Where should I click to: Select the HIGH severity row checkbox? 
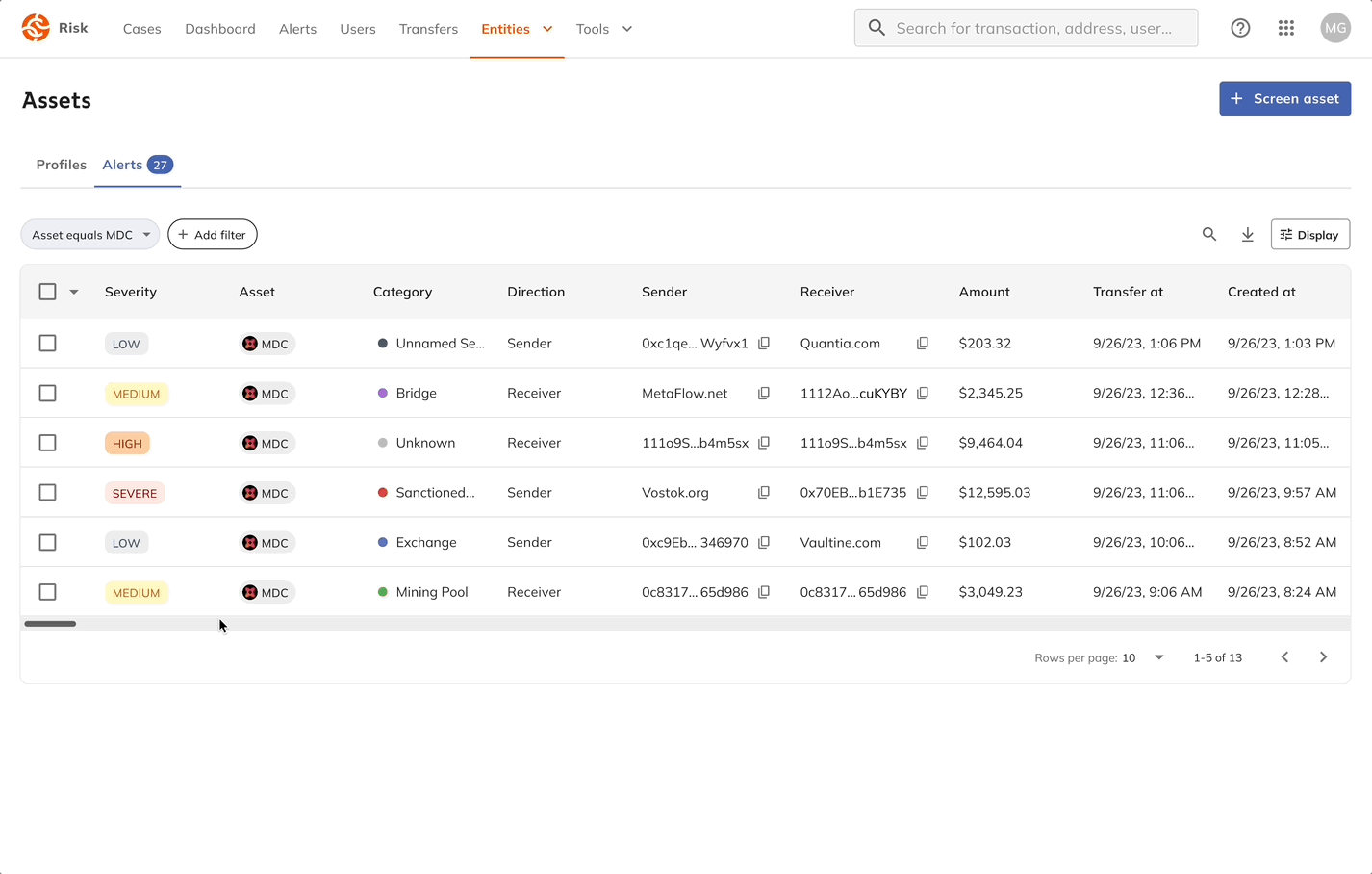pyautogui.click(x=47, y=443)
